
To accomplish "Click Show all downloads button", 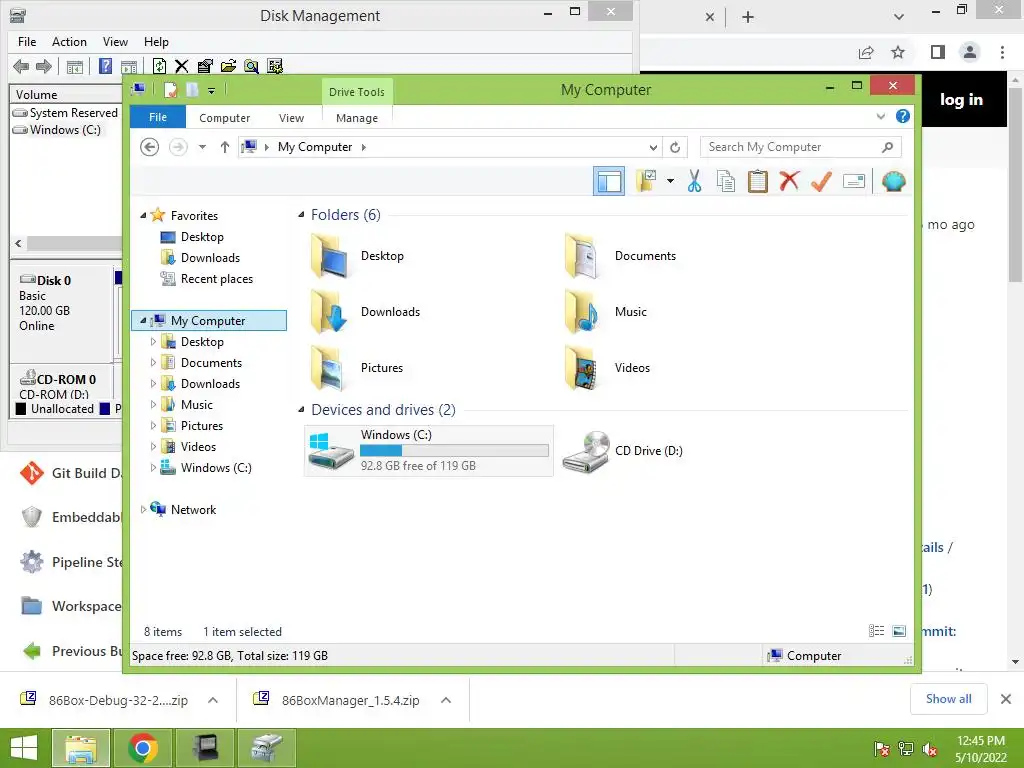I will pyautogui.click(x=948, y=699).
